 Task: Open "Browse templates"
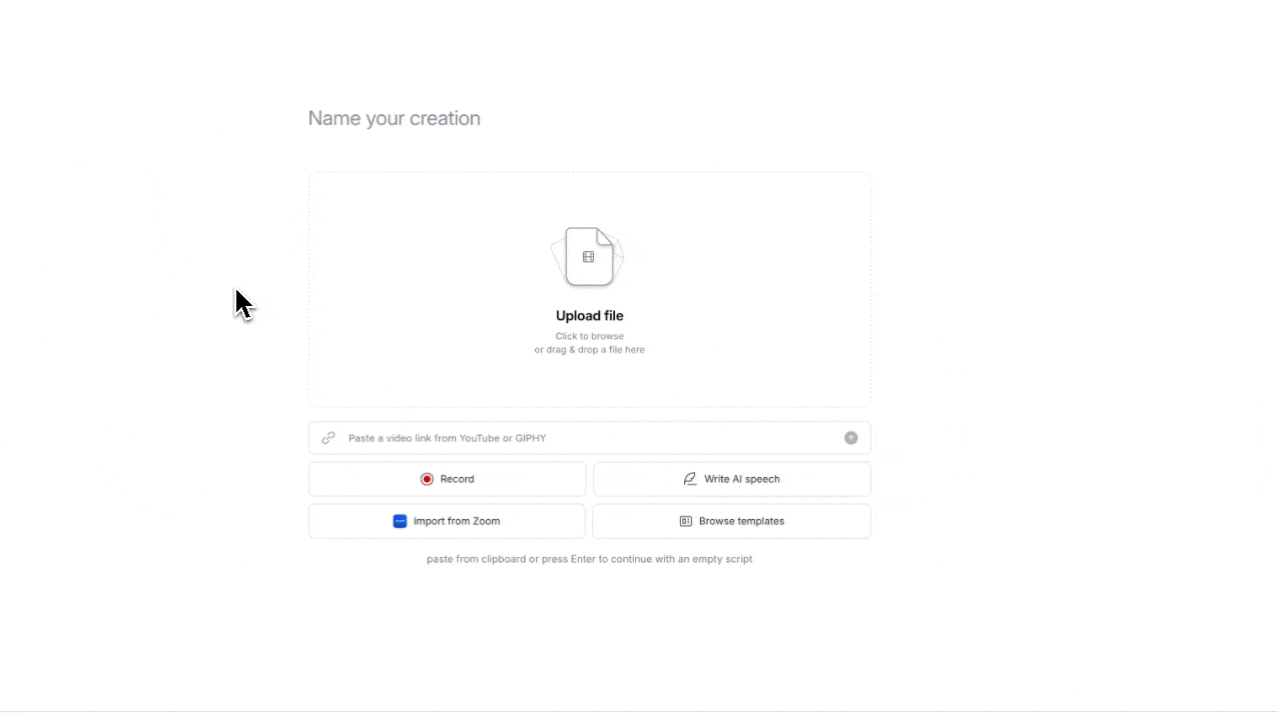732,521
